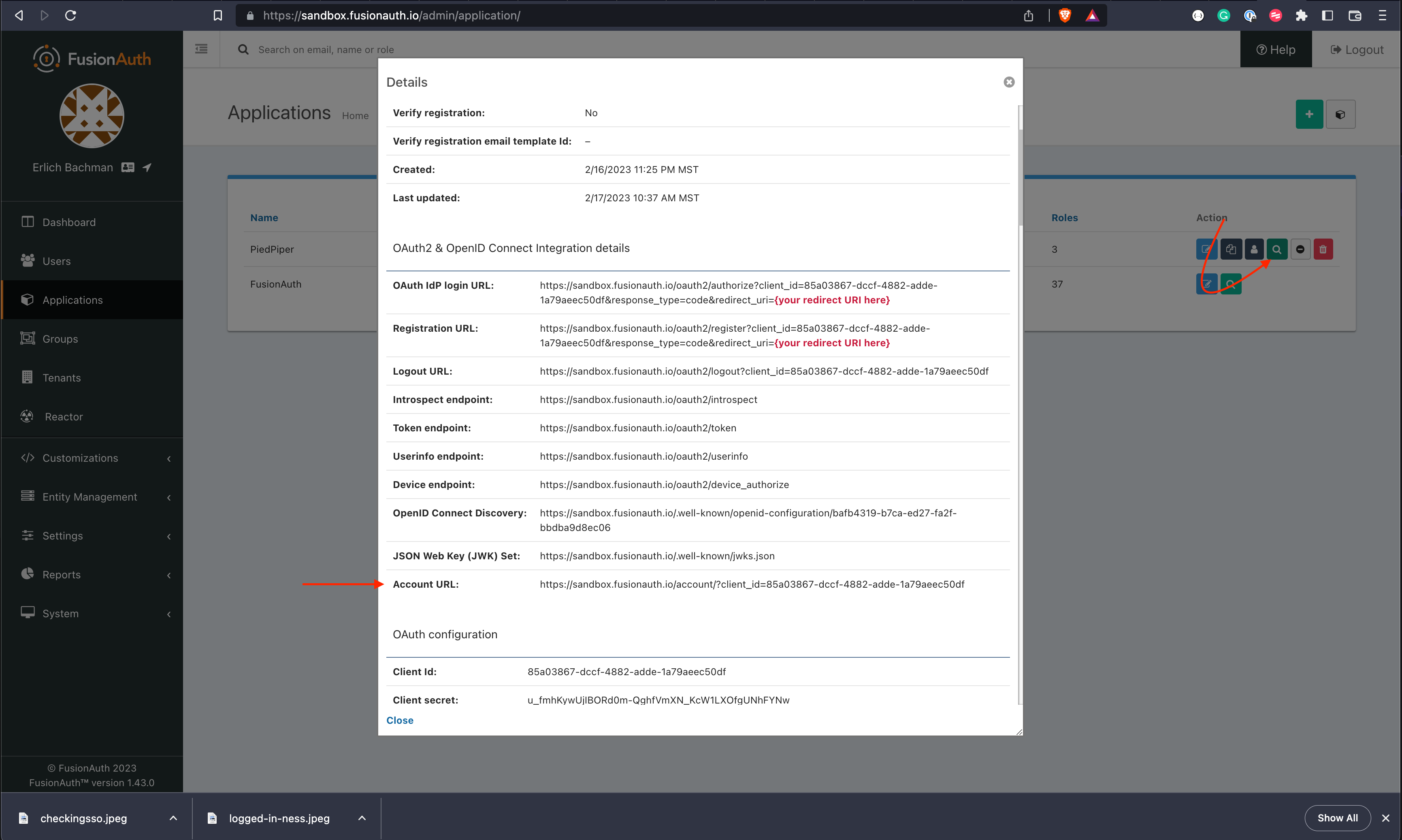View details for the FusionAuth application
The height and width of the screenshot is (840, 1402).
pos(1231,284)
